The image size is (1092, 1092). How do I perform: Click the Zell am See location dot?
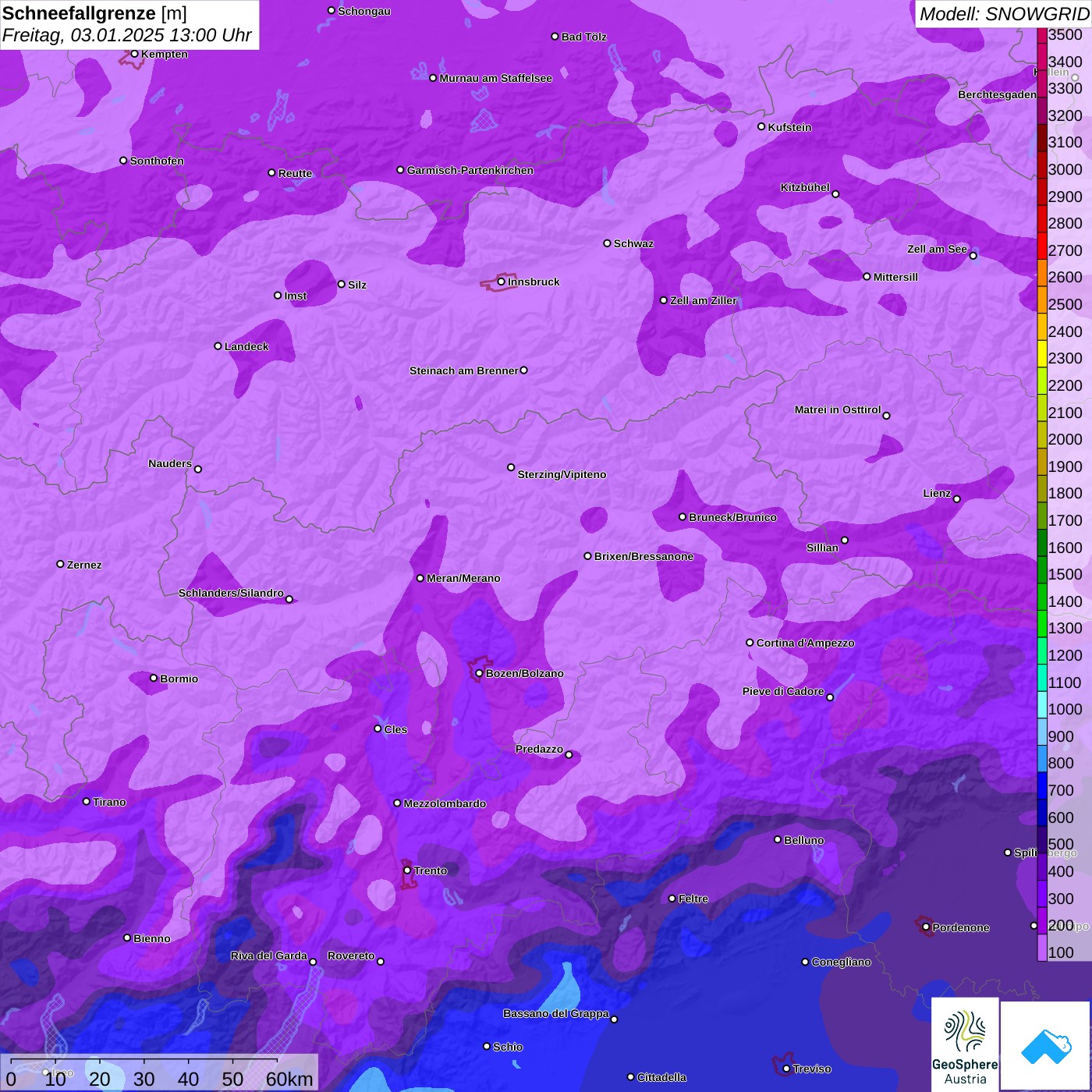pos(973,256)
